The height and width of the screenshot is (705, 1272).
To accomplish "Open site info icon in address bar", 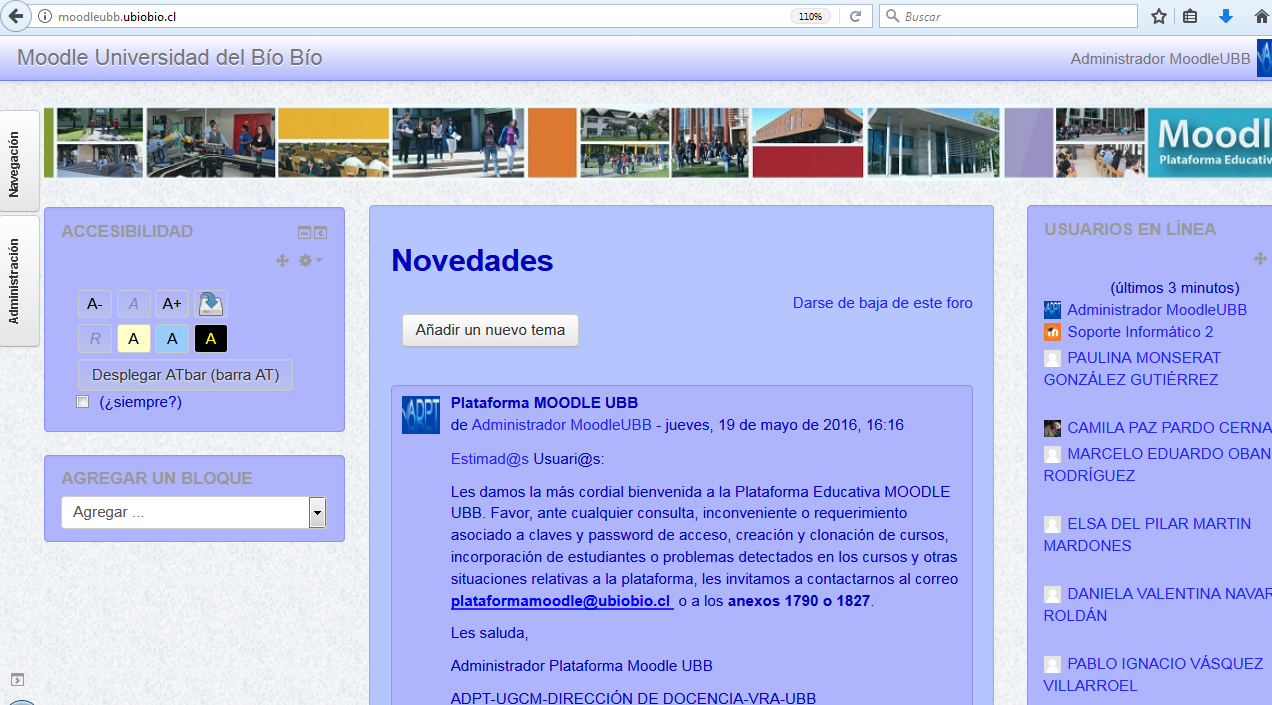I will click(x=45, y=17).
